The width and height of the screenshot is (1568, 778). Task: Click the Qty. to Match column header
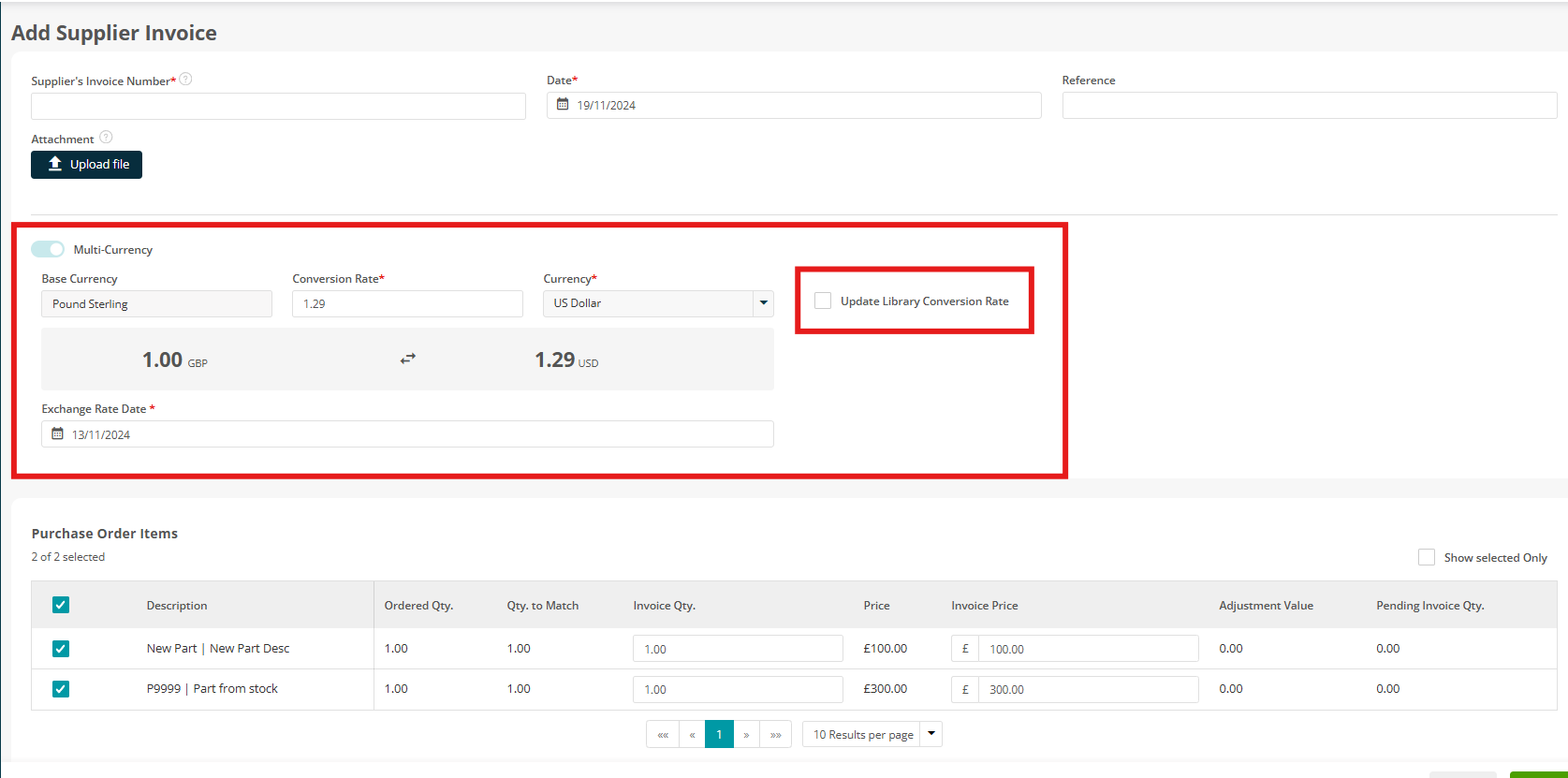coord(543,606)
